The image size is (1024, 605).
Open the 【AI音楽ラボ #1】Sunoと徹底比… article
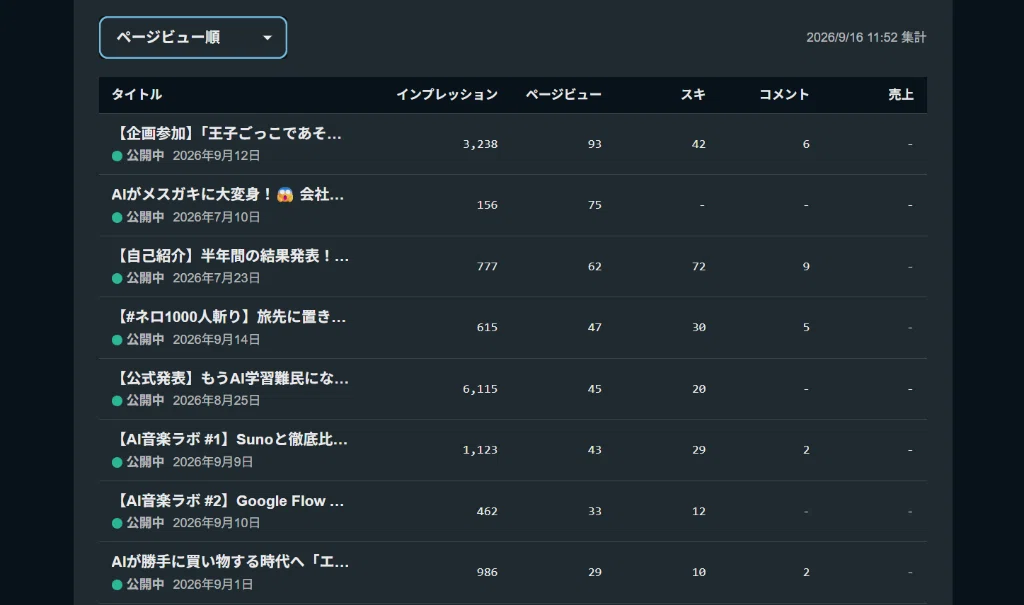[230, 440]
